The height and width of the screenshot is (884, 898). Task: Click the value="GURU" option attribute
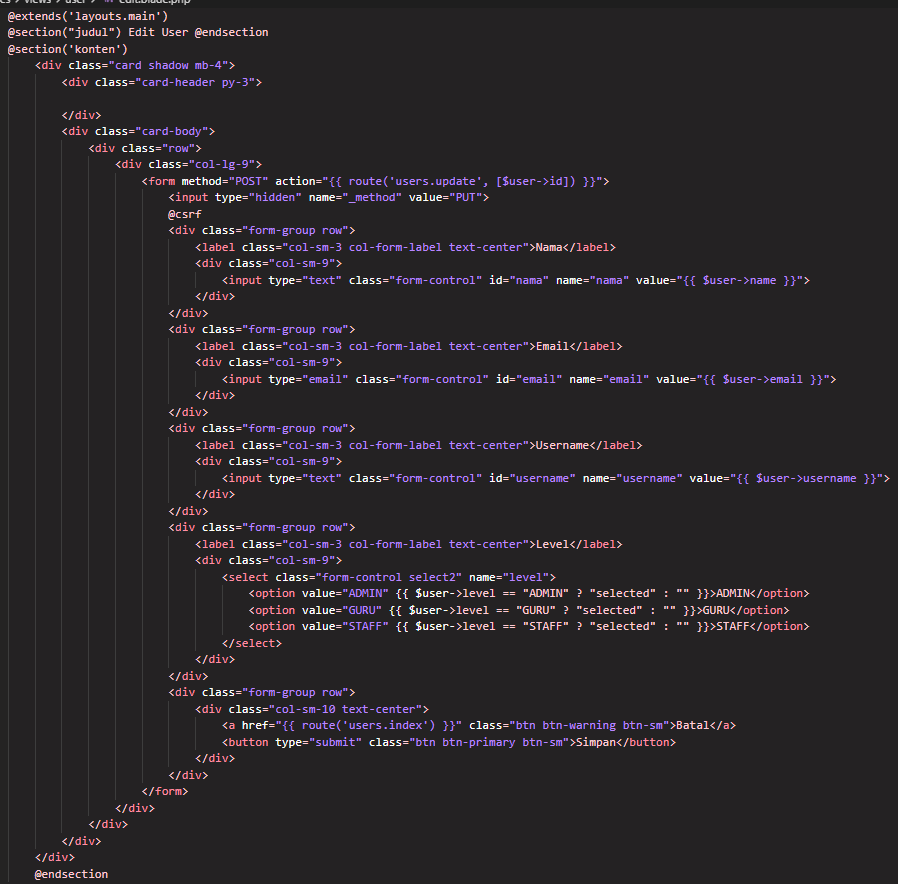click(x=342, y=611)
